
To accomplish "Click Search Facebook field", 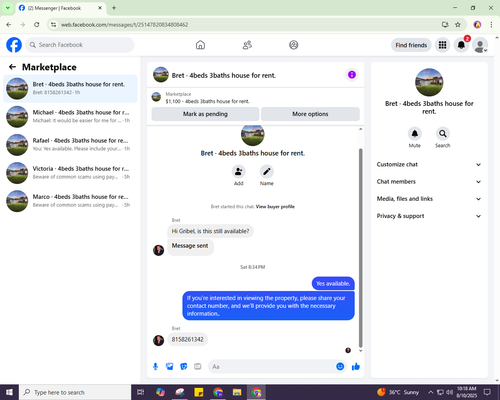I will 80,45.
